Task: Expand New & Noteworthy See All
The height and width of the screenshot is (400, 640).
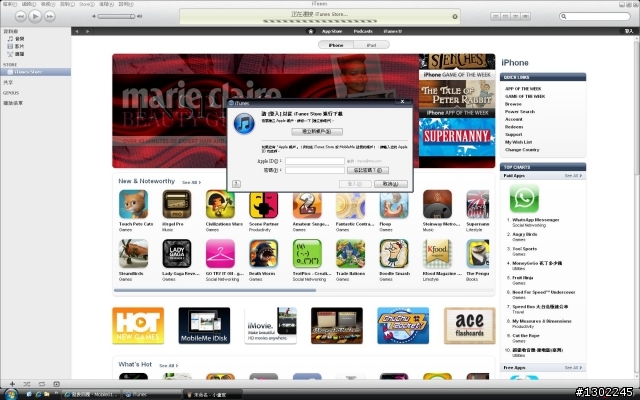Action: 191,182
